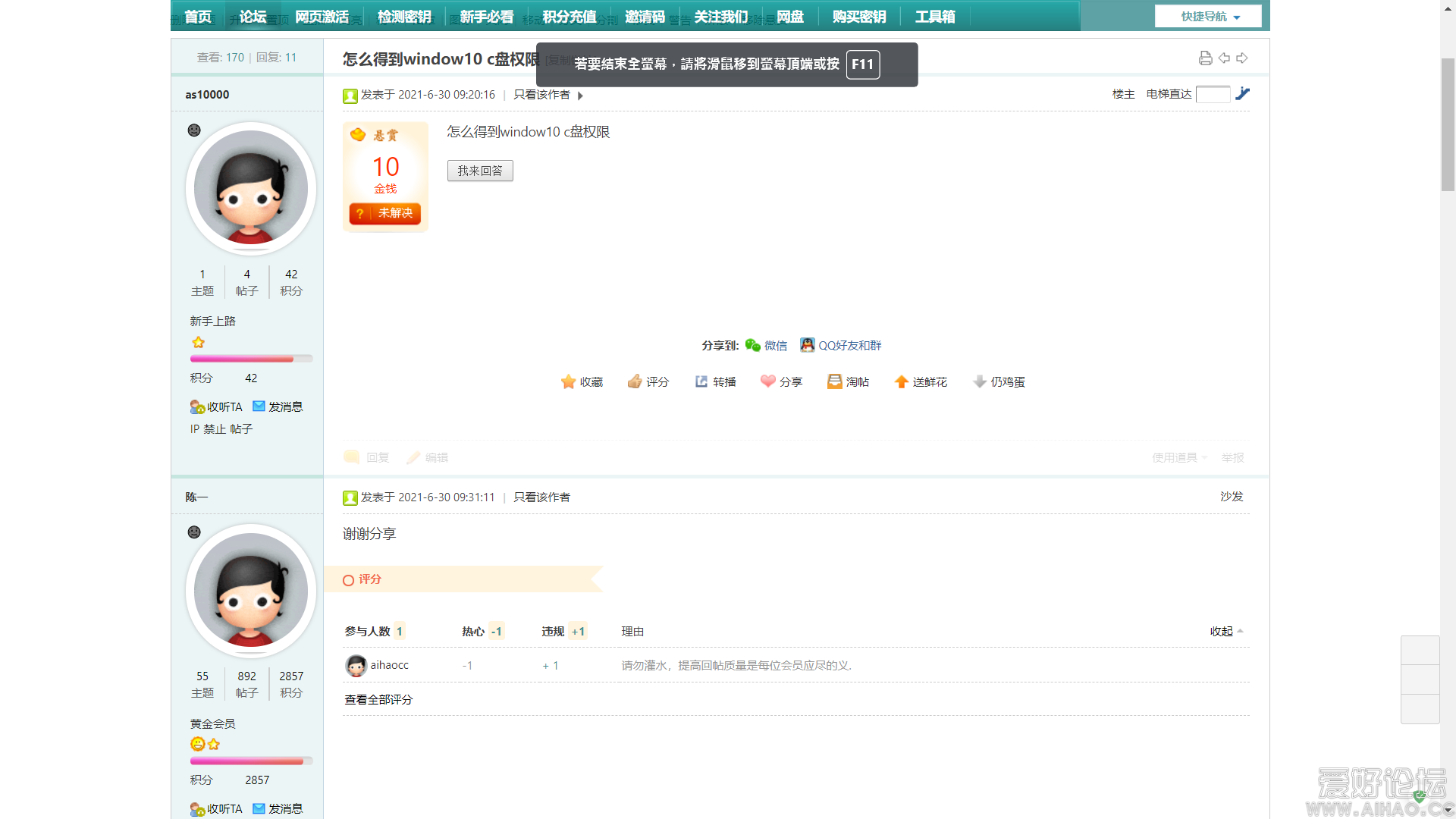1456x819 pixels.
Task: Click the 分享 heart icon
Action: point(768,381)
